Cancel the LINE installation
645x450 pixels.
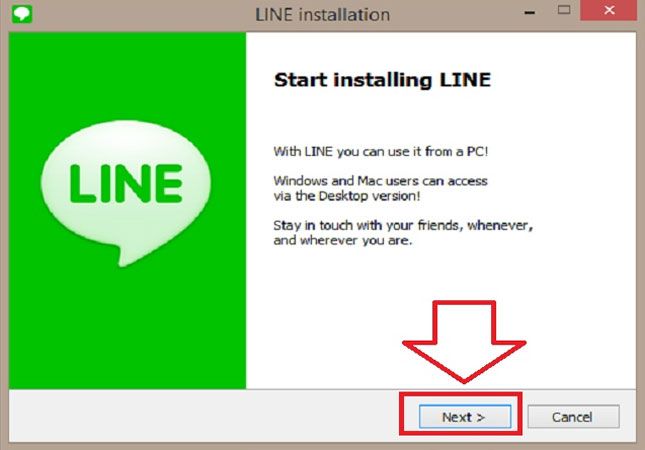point(573,417)
